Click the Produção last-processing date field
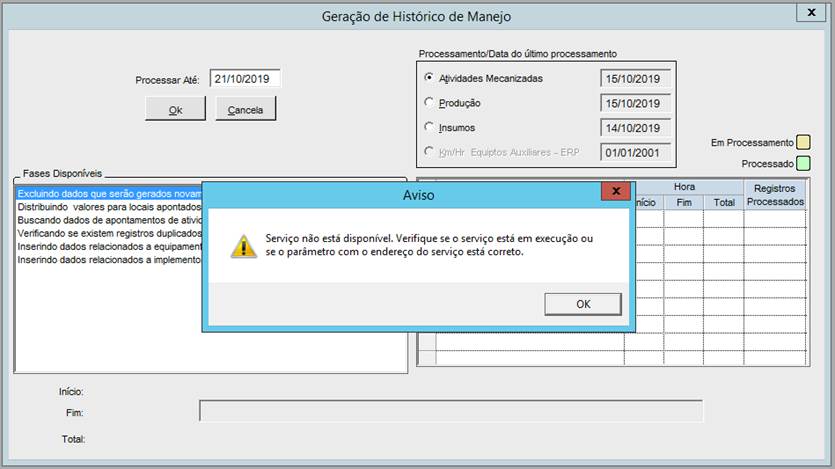 point(635,103)
